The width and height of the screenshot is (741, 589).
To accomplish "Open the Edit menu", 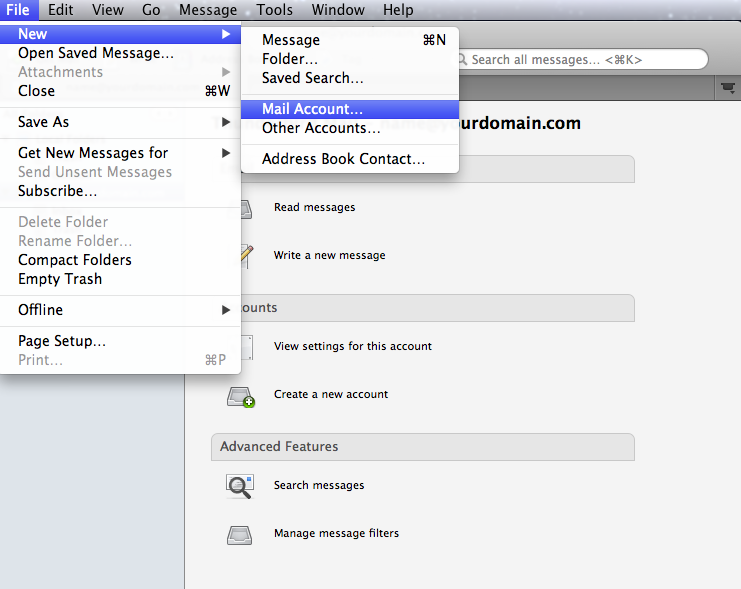I will click(x=60, y=9).
